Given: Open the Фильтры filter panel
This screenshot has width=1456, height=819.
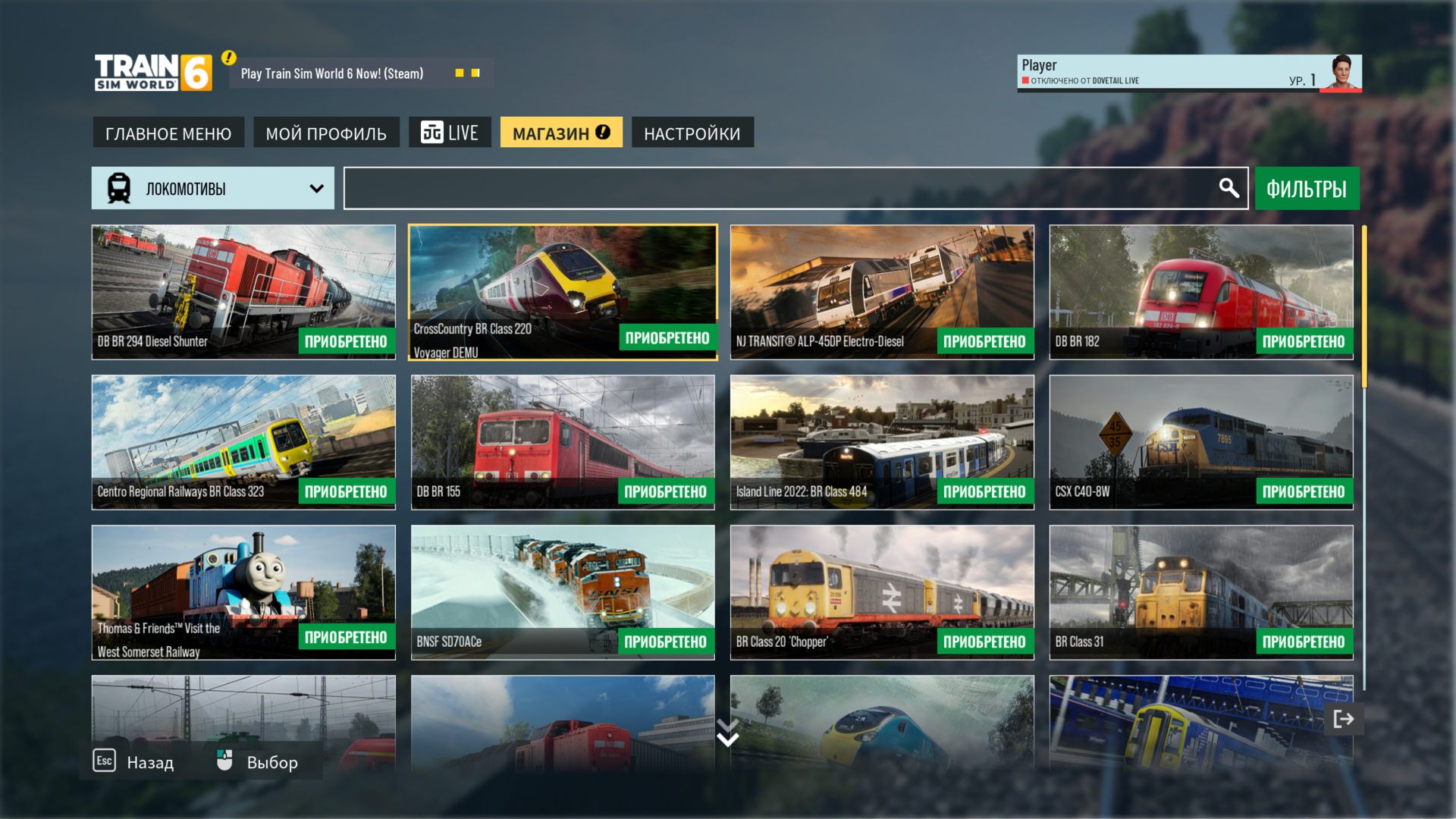Looking at the screenshot, I should (1306, 188).
